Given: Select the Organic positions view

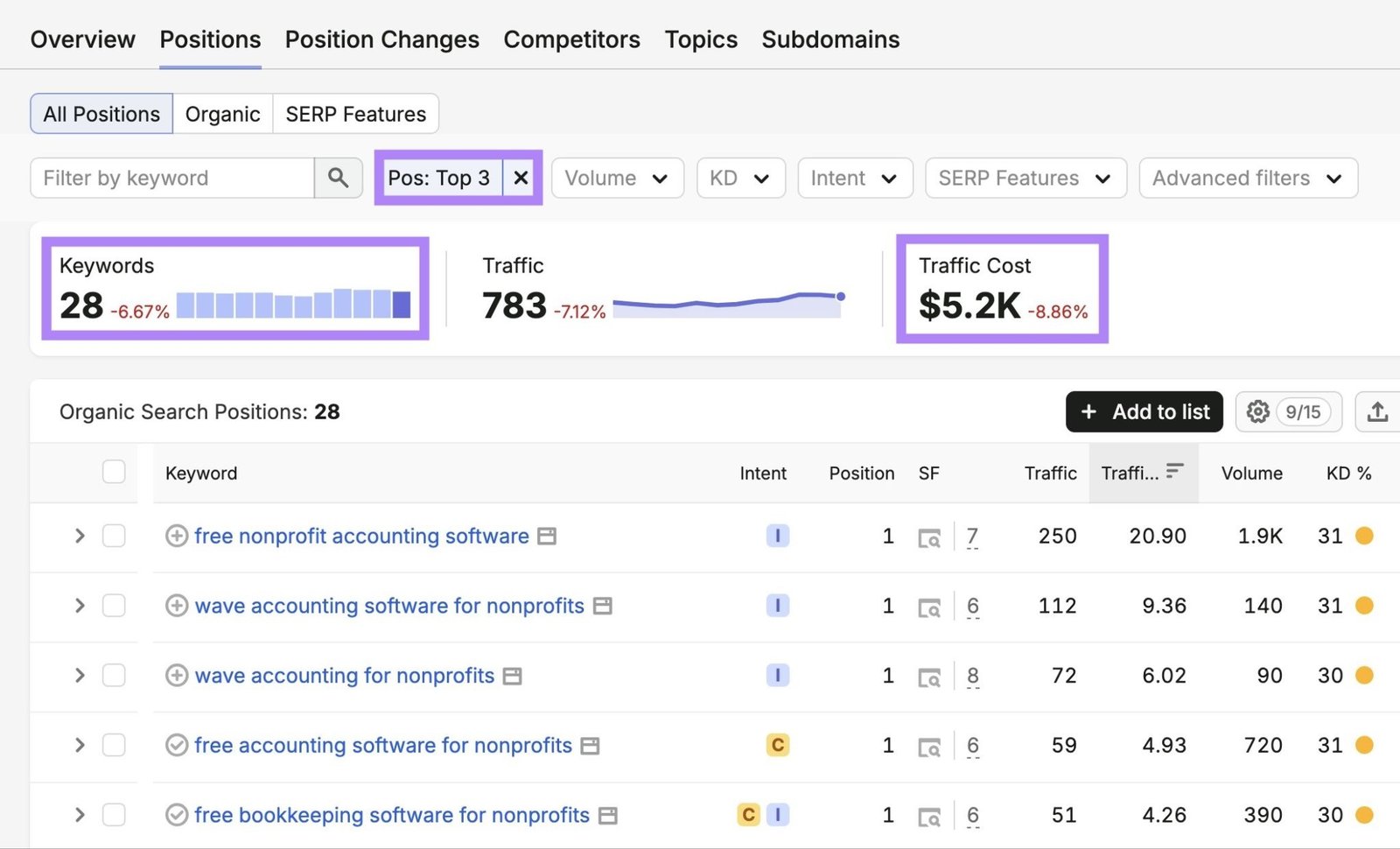Looking at the screenshot, I should (x=223, y=114).
